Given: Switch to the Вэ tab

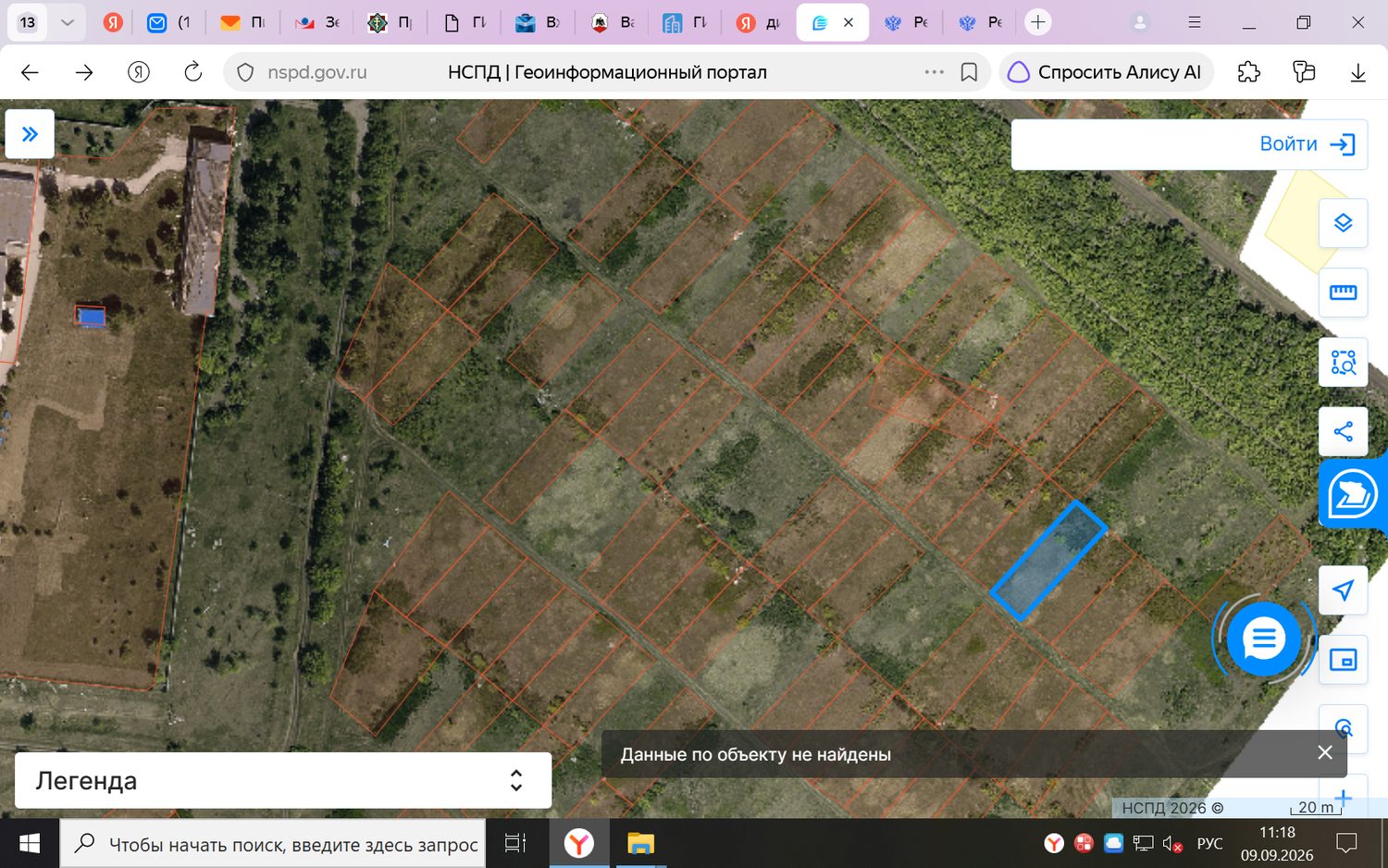Looking at the screenshot, I should tap(538, 22).
